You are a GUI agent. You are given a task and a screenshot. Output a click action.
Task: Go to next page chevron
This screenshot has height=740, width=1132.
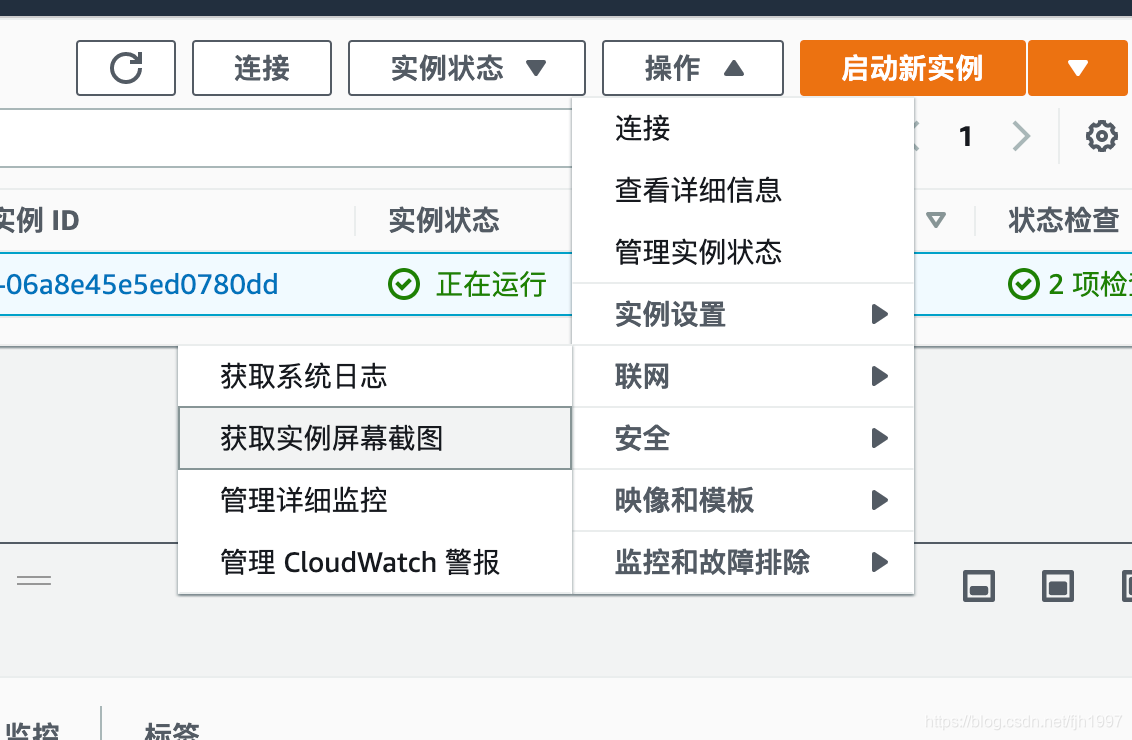(1020, 136)
